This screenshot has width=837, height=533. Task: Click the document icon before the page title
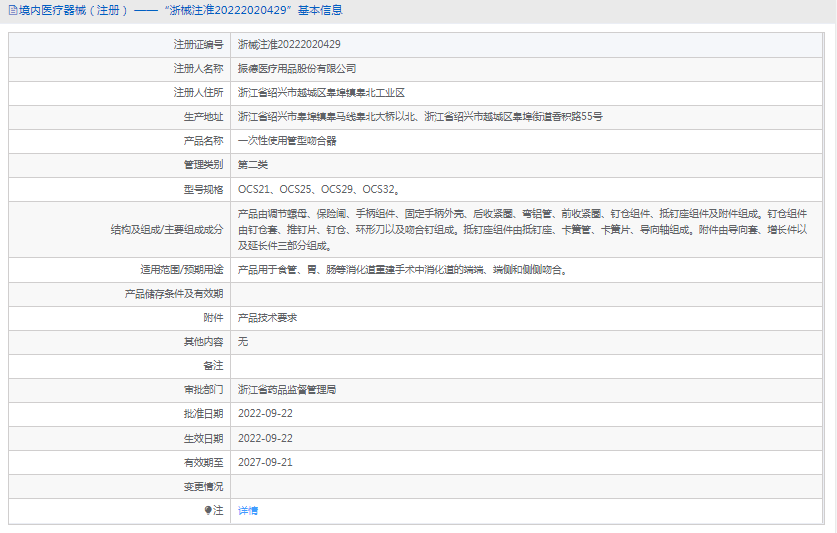pos(13,10)
